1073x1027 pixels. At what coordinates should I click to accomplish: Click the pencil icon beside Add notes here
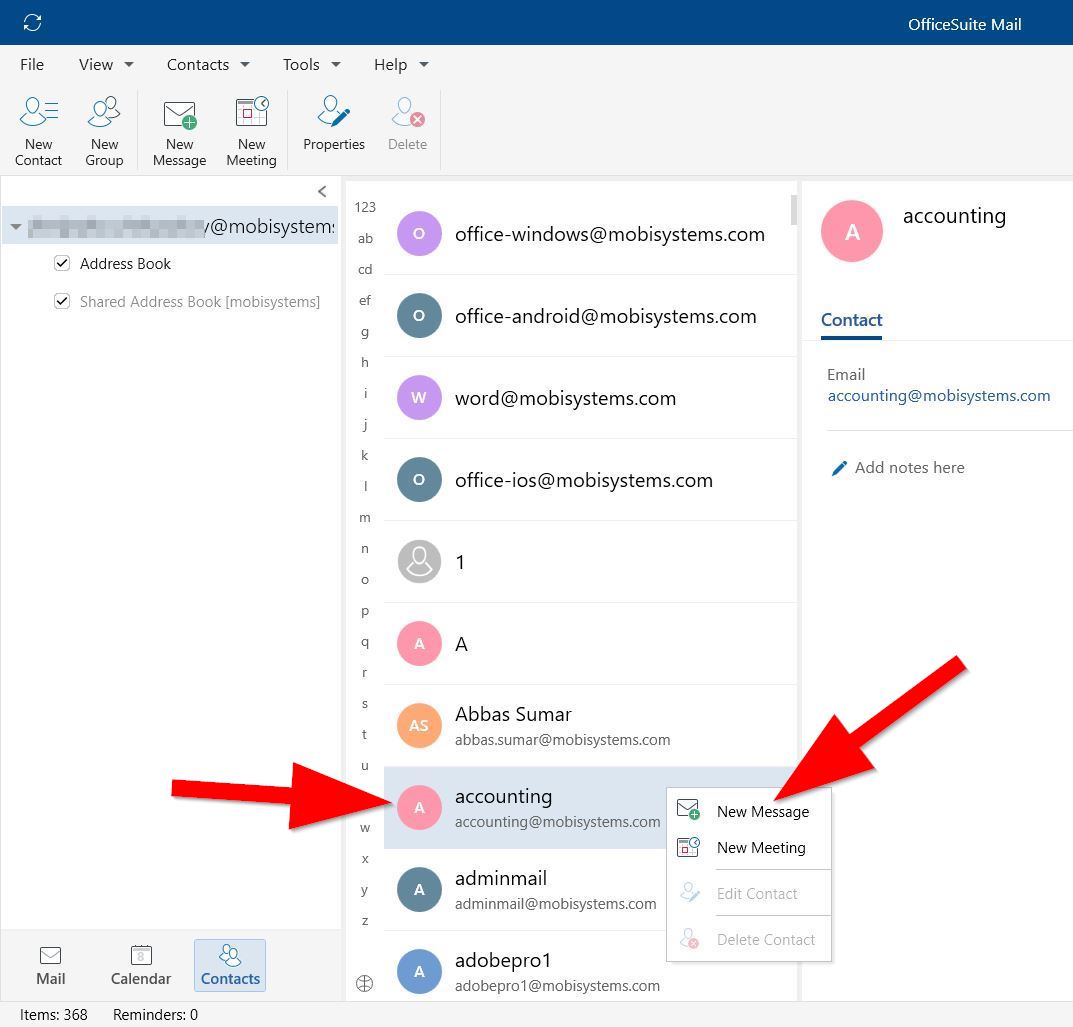839,468
